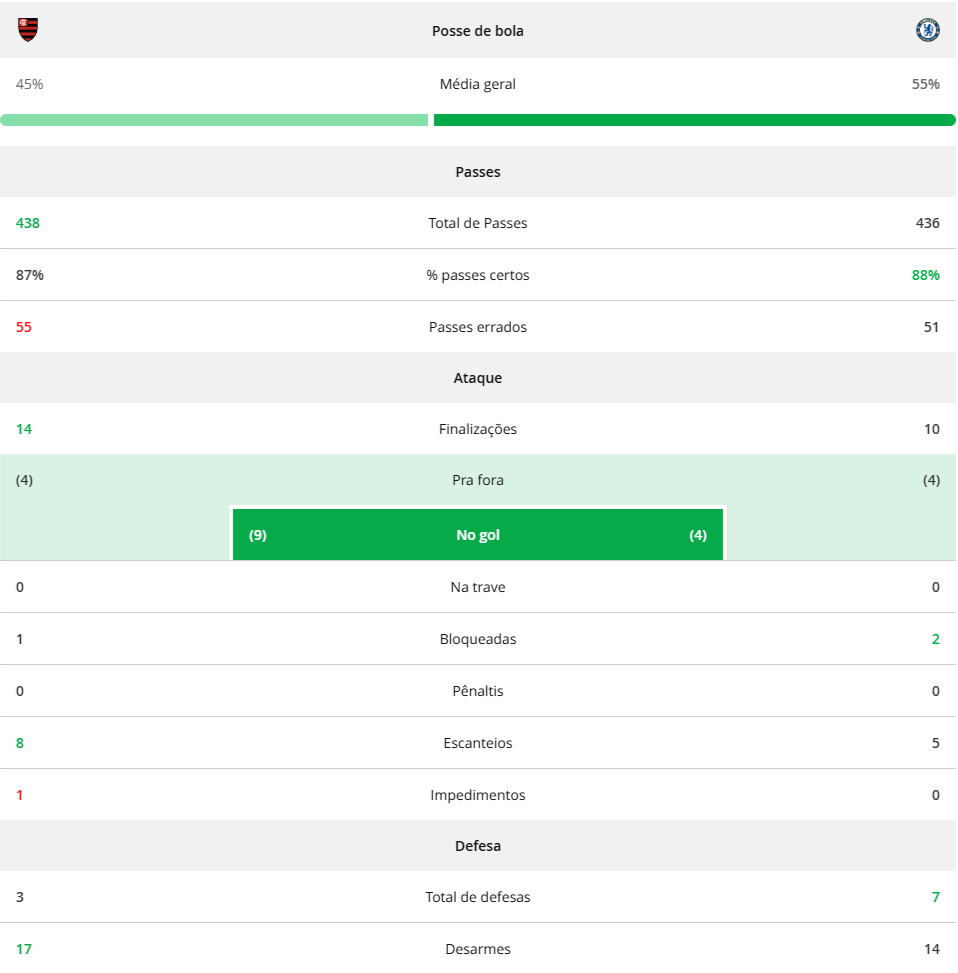Click the light green Flamengo possession bar
The image size is (958, 973).
214,120
